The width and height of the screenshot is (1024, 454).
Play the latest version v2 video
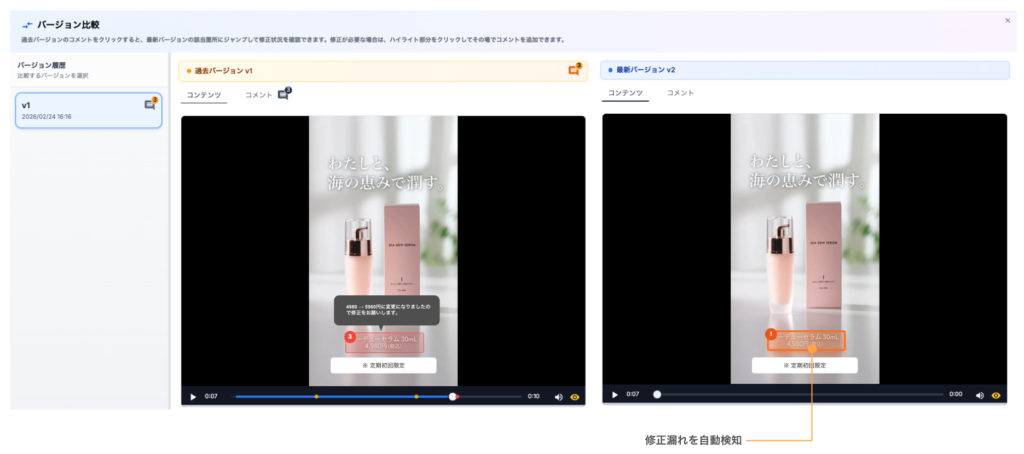click(x=615, y=395)
